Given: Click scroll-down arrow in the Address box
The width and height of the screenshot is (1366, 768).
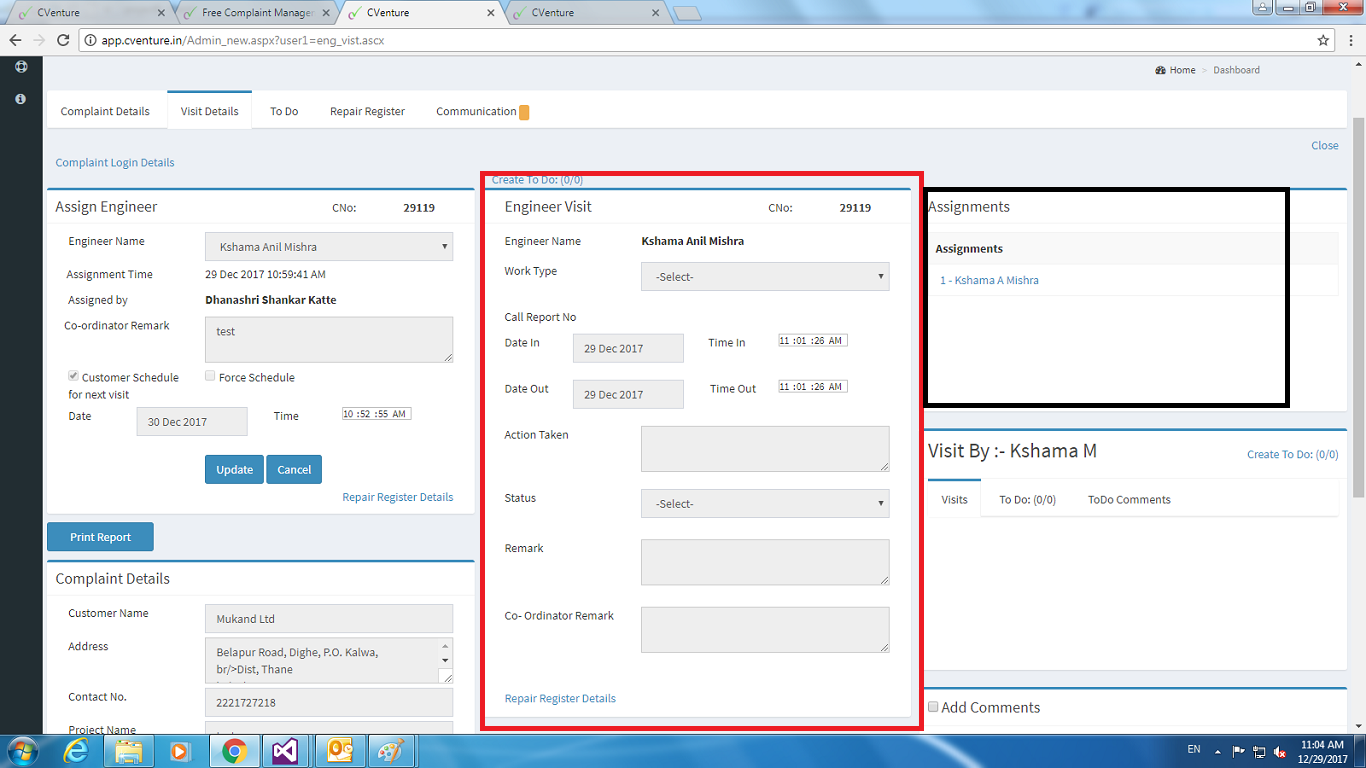Looking at the screenshot, I should 445,660.
